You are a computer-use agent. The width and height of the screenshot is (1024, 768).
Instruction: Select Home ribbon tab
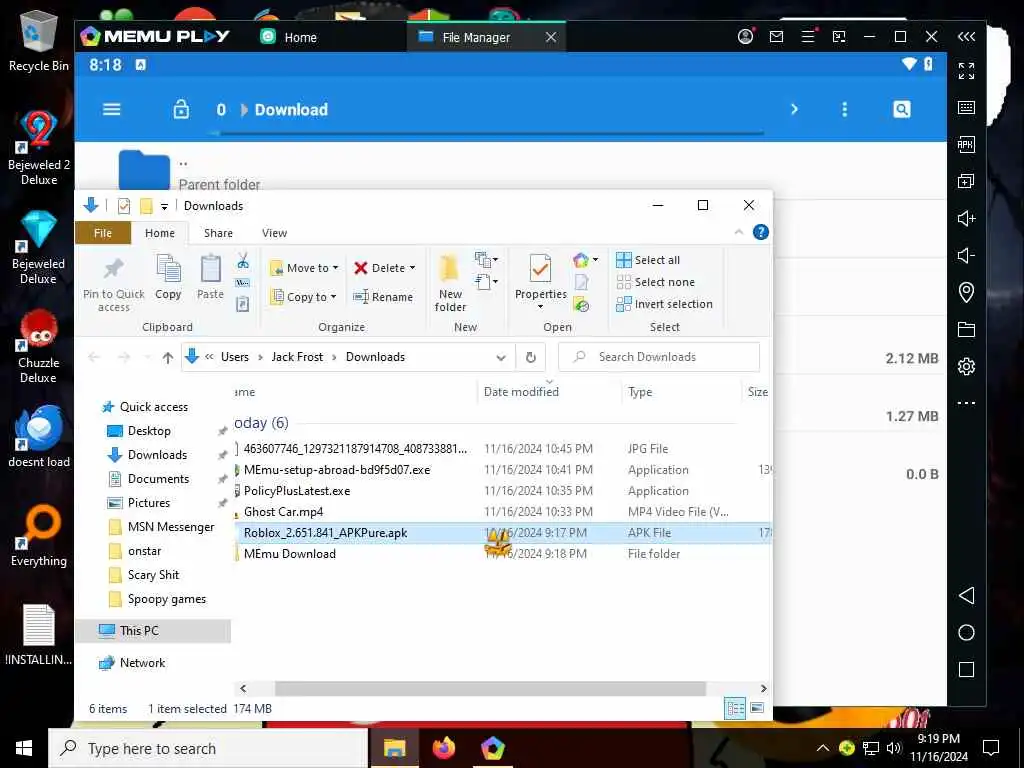pyautogui.click(x=160, y=233)
